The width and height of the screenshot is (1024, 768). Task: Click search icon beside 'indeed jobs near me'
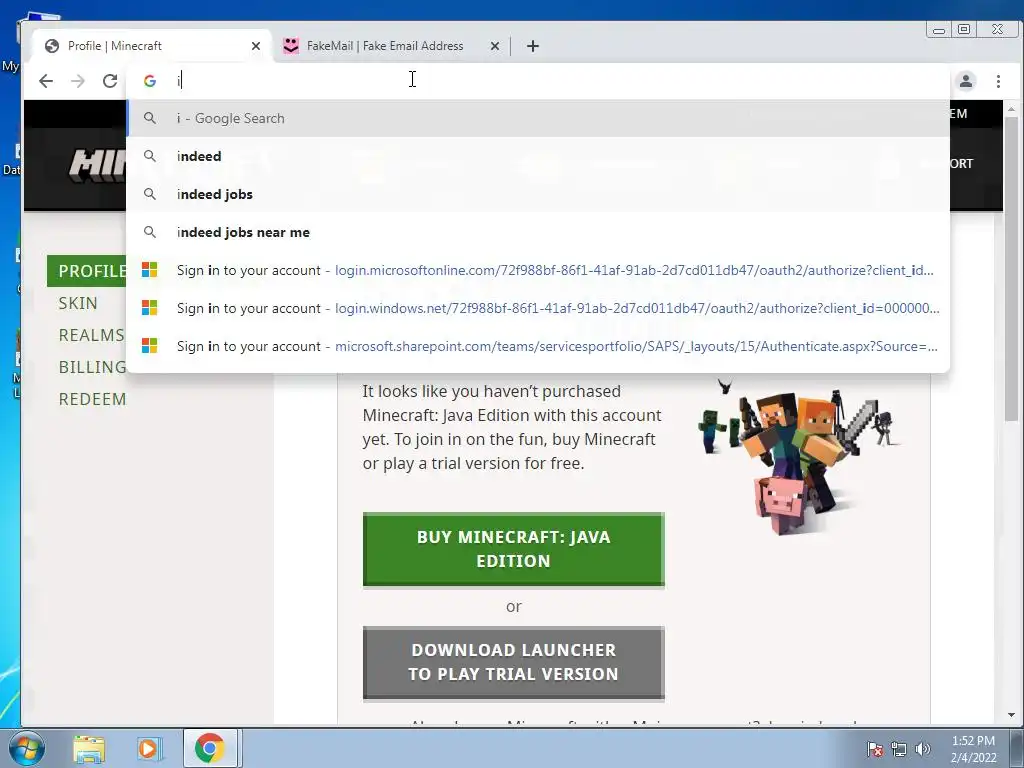[x=150, y=232]
